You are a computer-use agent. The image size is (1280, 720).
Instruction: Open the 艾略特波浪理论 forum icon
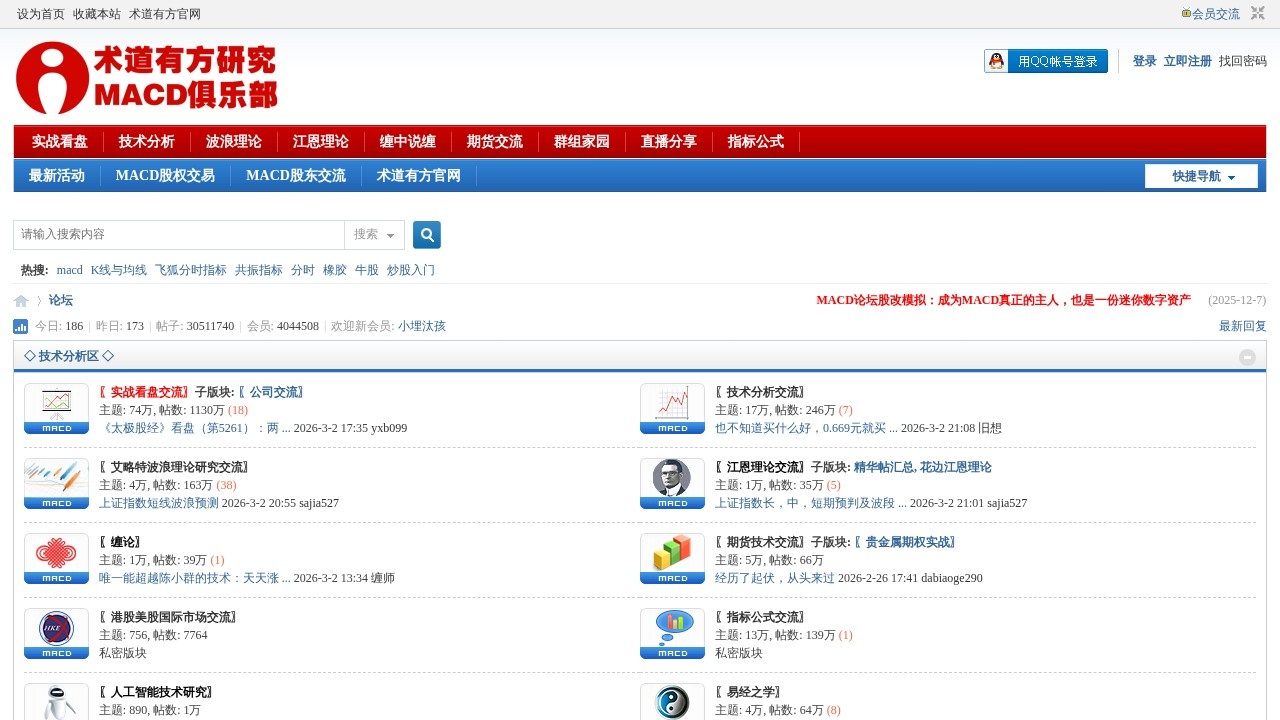[56, 483]
